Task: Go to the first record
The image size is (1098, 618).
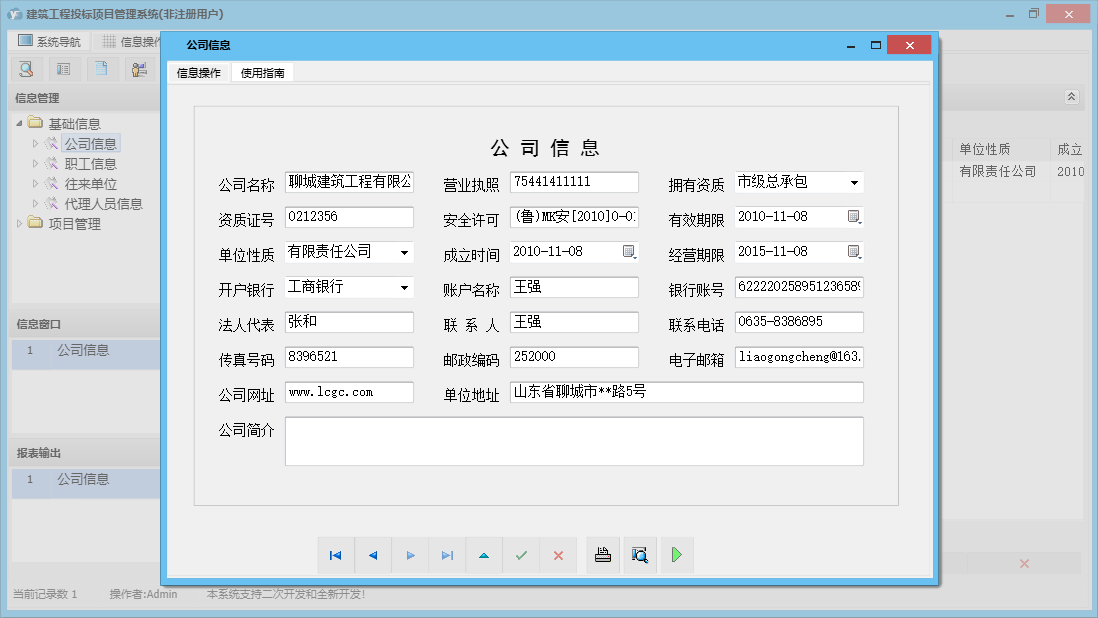Action: 336,555
